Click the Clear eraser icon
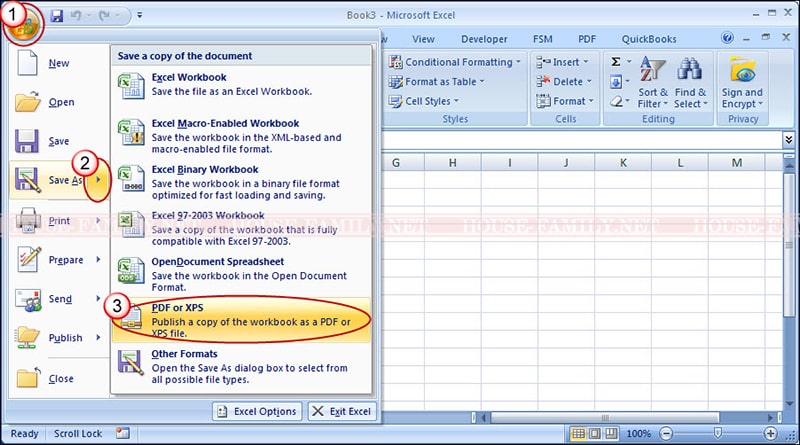This screenshot has width=800, height=445. tap(616, 102)
